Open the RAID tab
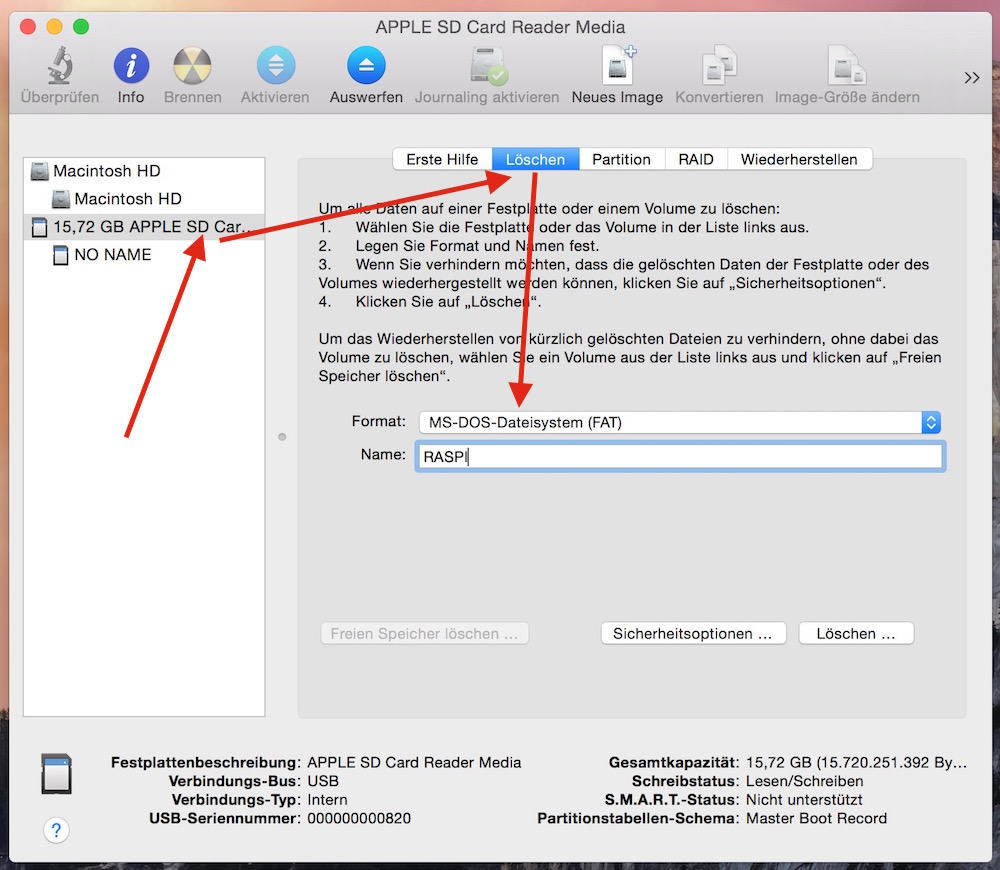Image resolution: width=1000 pixels, height=870 pixels. (x=696, y=159)
